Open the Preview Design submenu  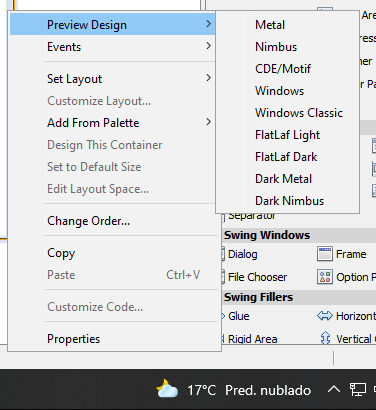[x=112, y=24]
